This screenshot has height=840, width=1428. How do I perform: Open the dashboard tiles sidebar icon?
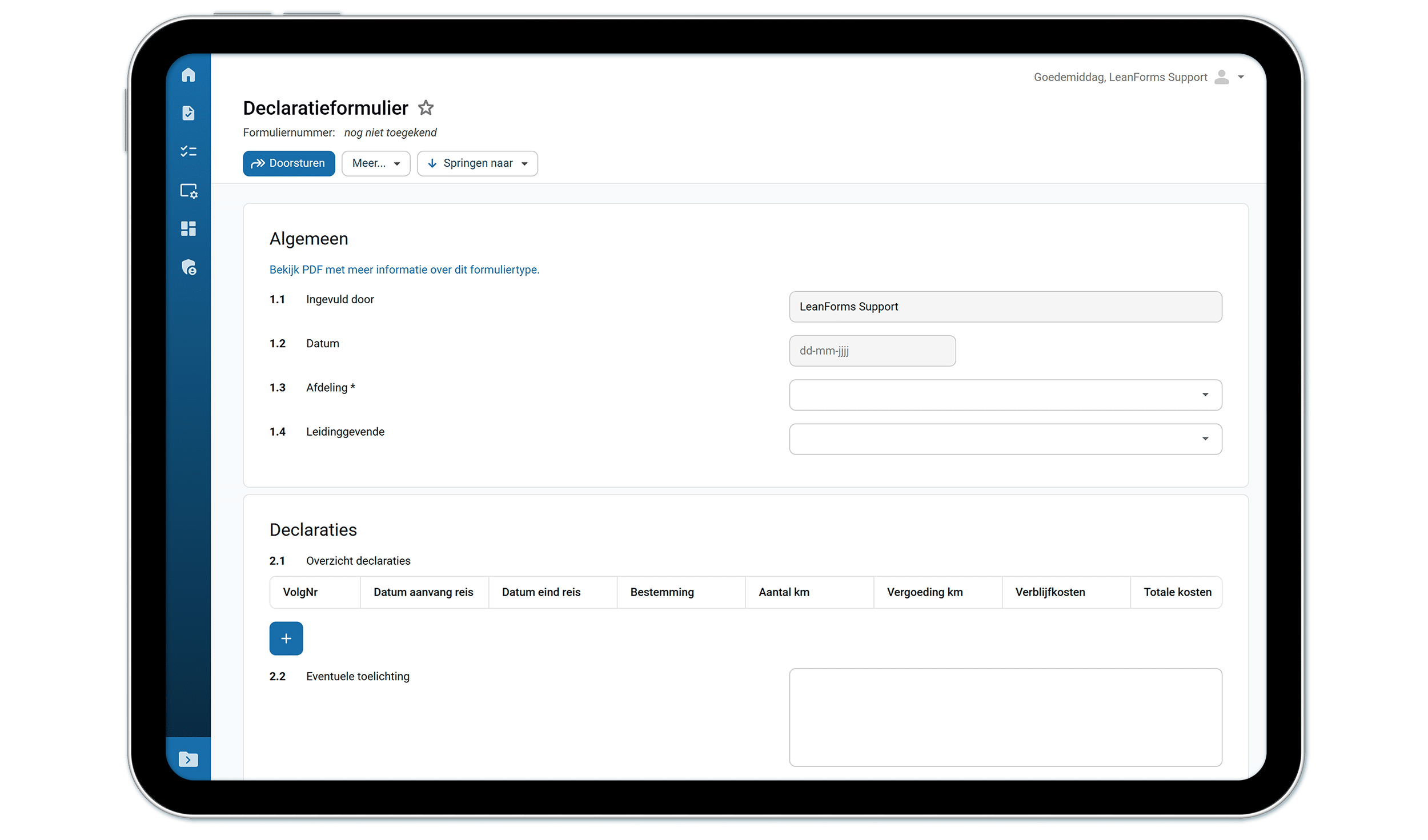tap(188, 228)
